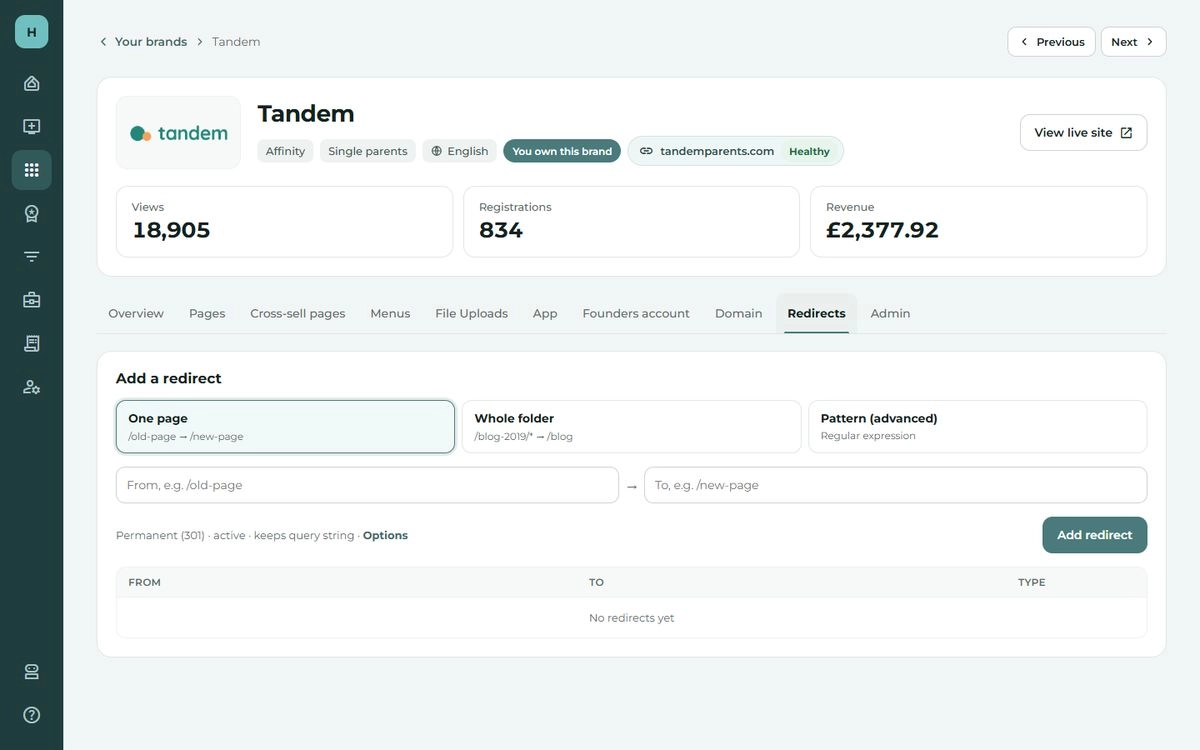Open the Menus tab

(390, 313)
